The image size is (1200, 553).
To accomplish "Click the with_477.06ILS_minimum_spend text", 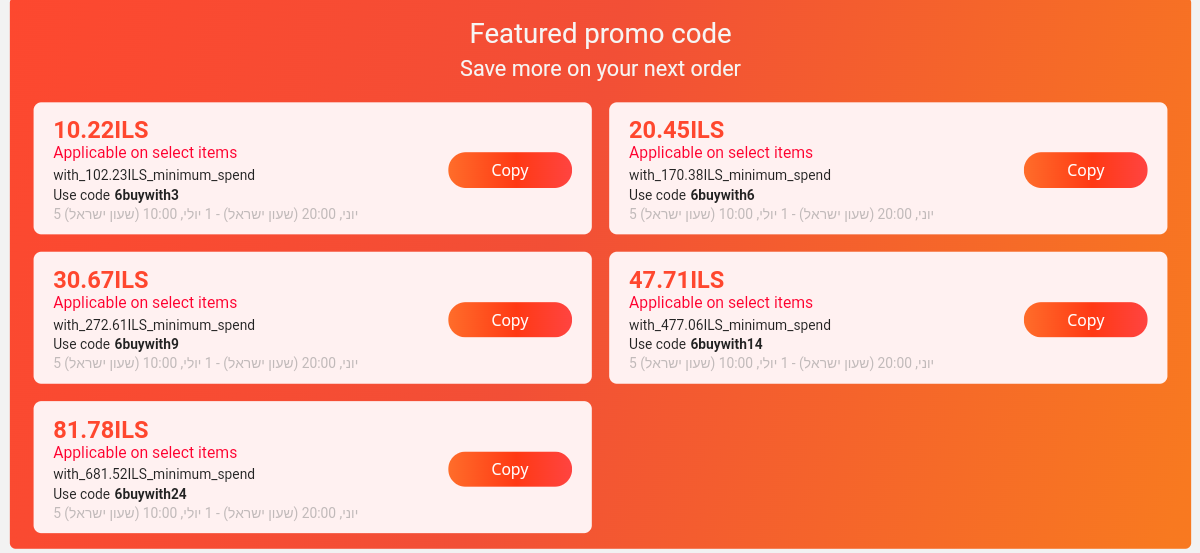I will 729,325.
